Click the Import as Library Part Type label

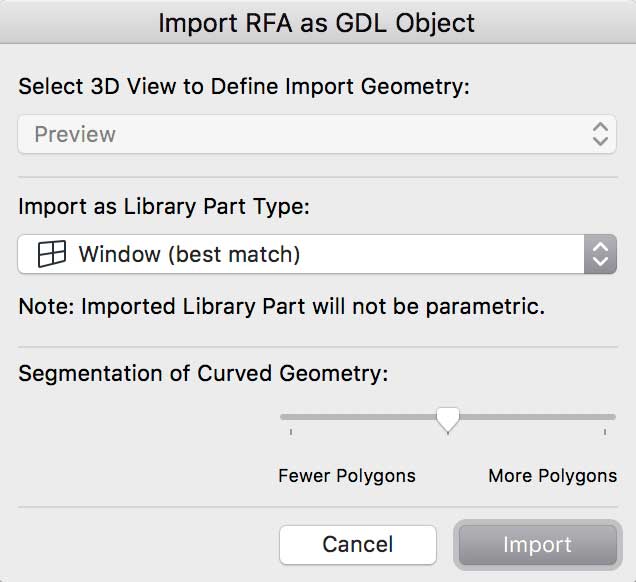point(164,207)
